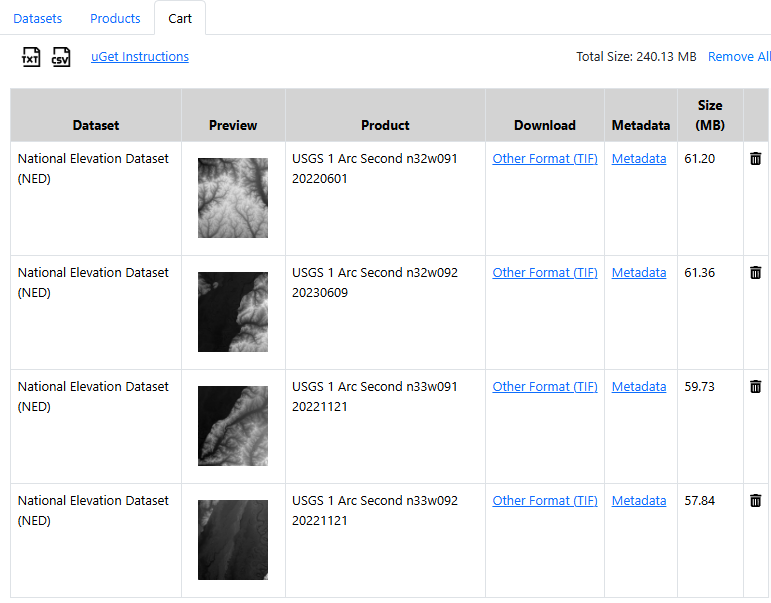Open the Products tab
This screenshot has width=771, height=603.
click(115, 19)
